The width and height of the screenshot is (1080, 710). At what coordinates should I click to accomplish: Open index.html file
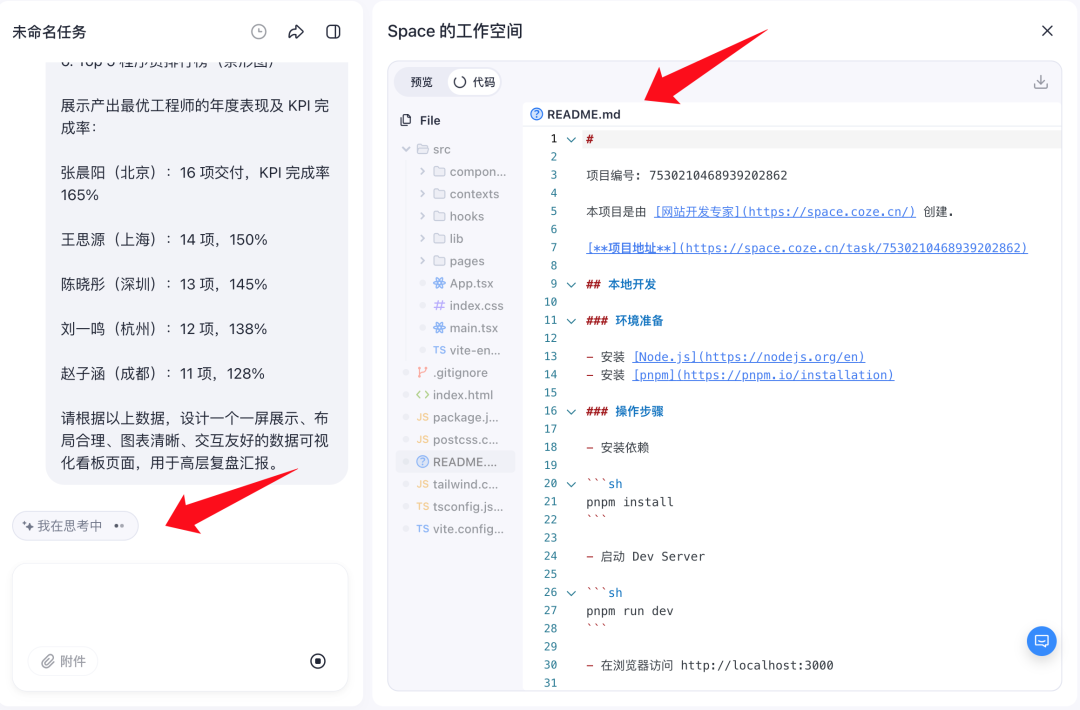455,395
